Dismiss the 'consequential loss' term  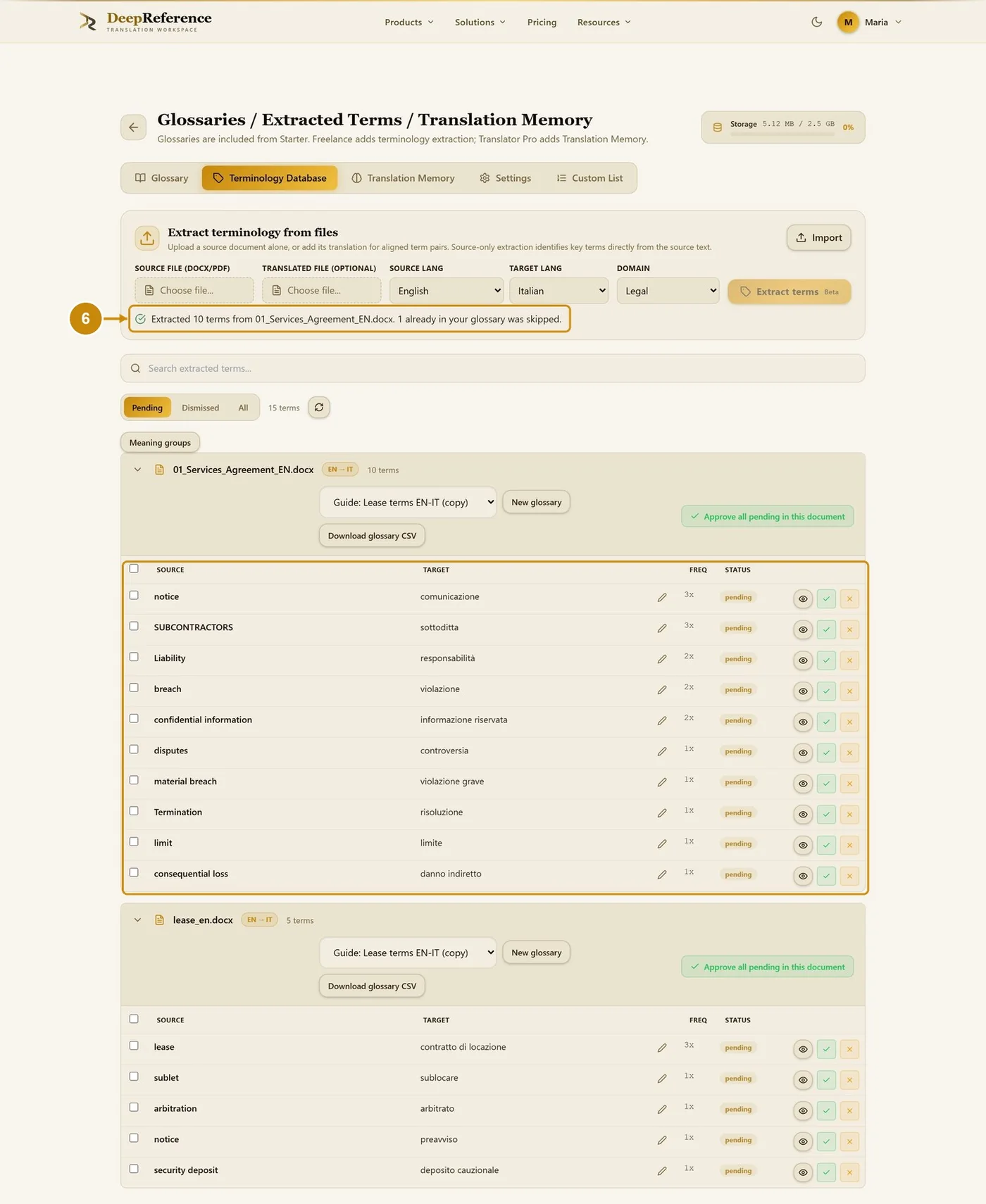pyautogui.click(x=849, y=876)
